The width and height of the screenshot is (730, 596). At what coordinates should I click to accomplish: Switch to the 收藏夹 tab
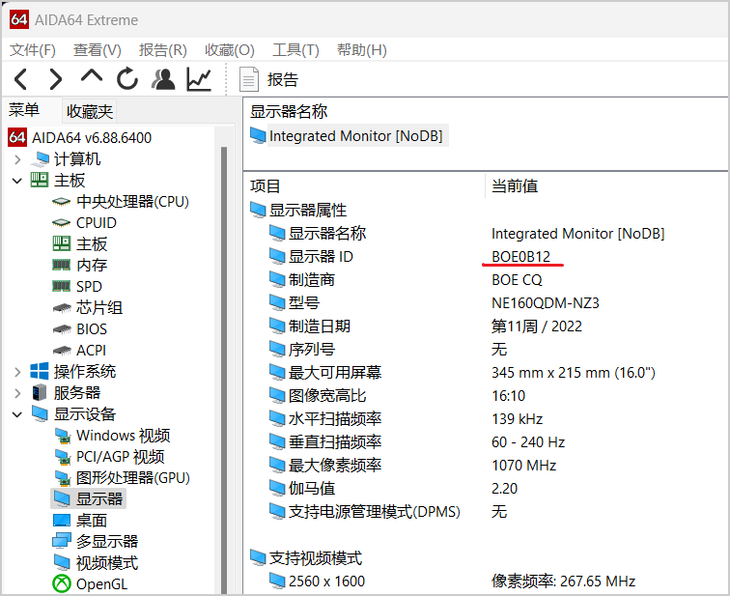(x=89, y=111)
